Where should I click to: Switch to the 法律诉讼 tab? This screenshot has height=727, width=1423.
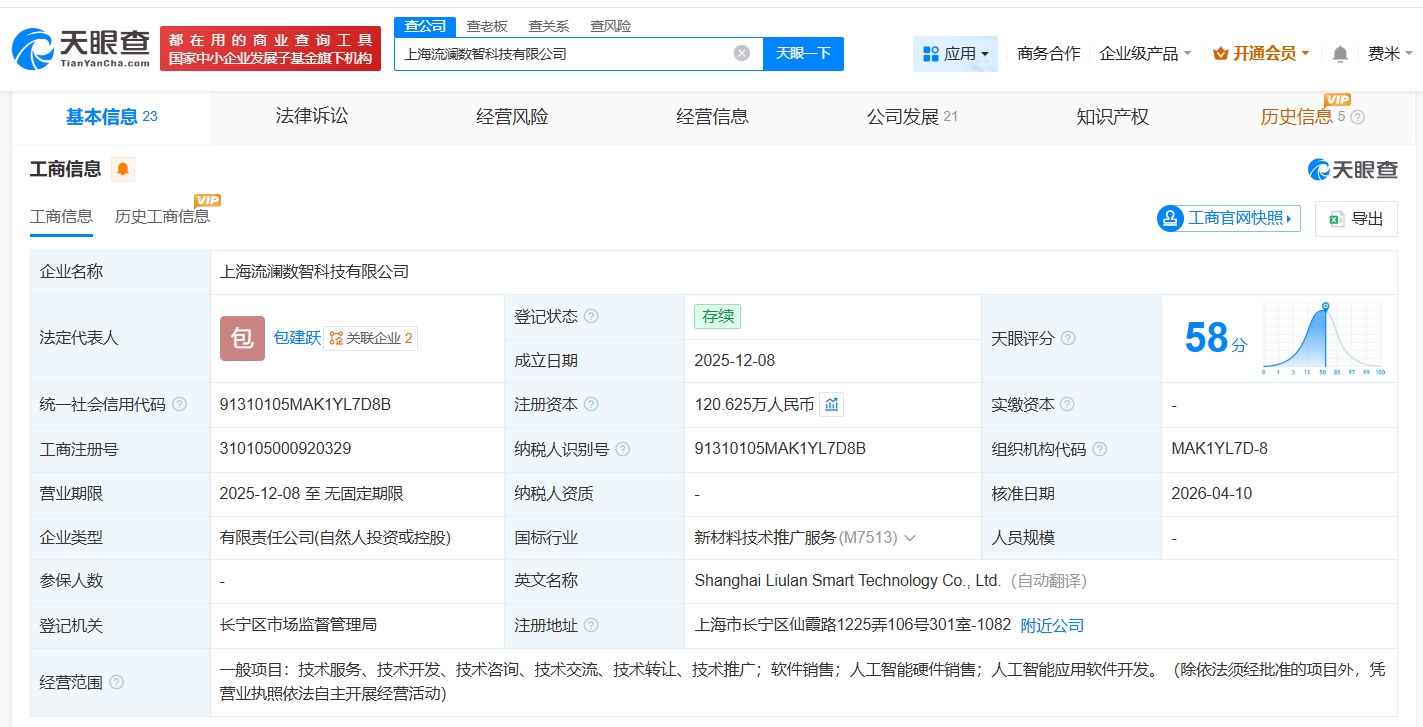point(312,117)
